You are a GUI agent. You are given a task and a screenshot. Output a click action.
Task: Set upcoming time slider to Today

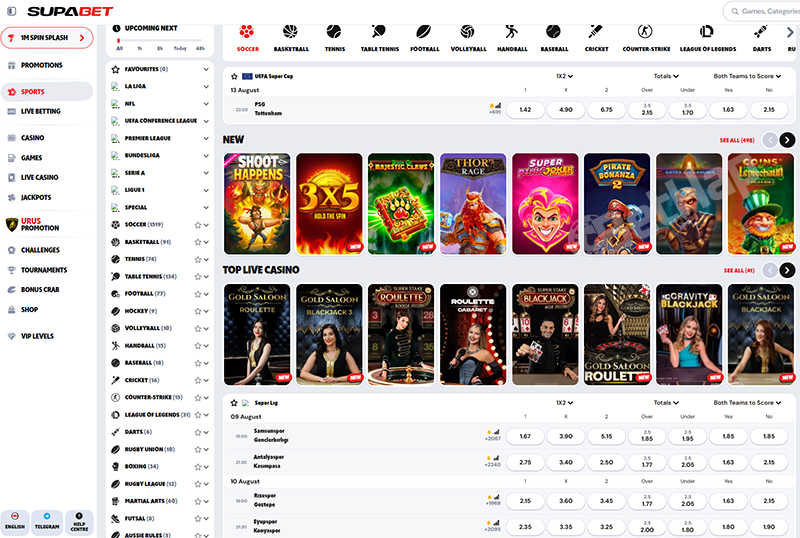pyautogui.click(x=180, y=48)
